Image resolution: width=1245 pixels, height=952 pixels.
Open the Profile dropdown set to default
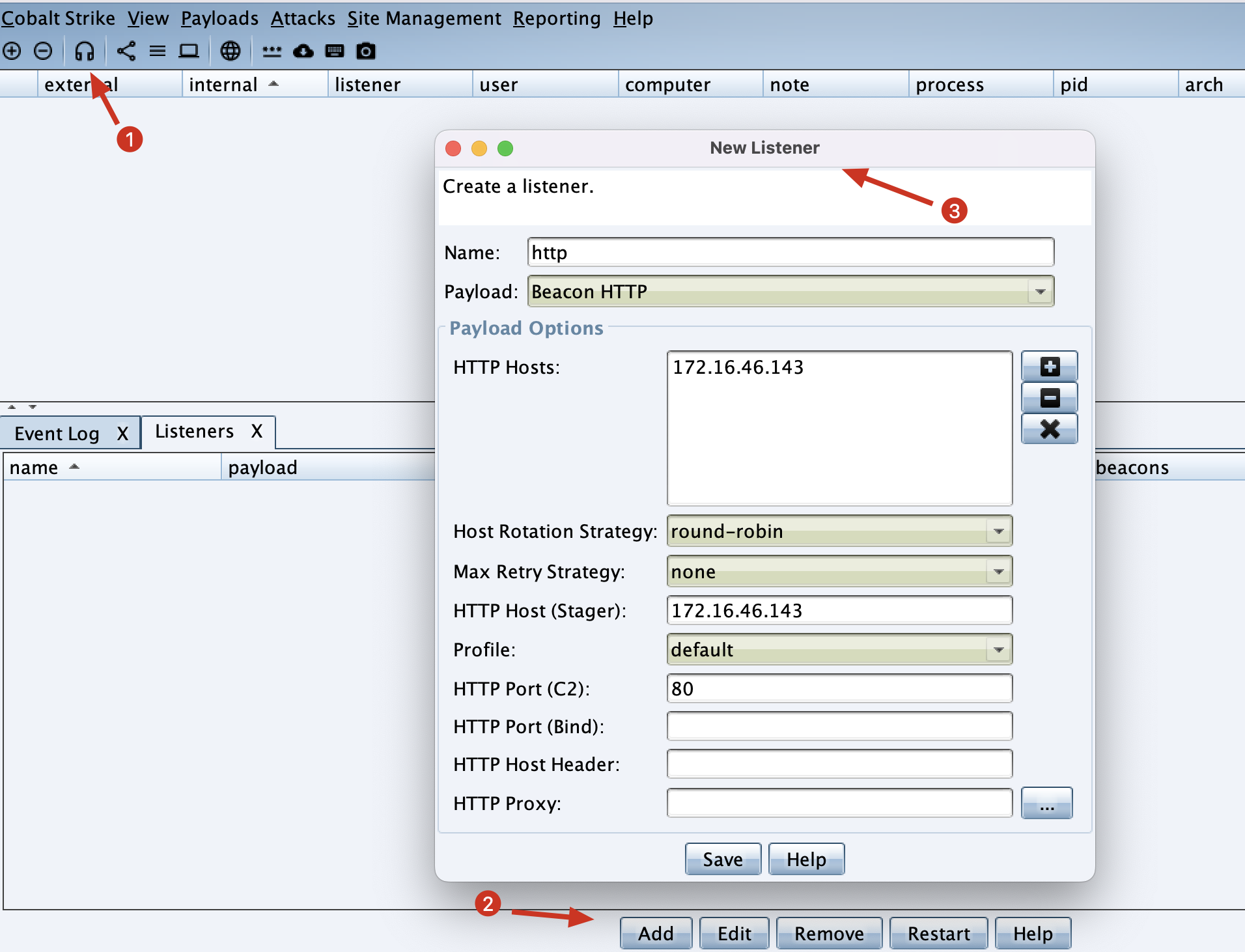point(839,650)
